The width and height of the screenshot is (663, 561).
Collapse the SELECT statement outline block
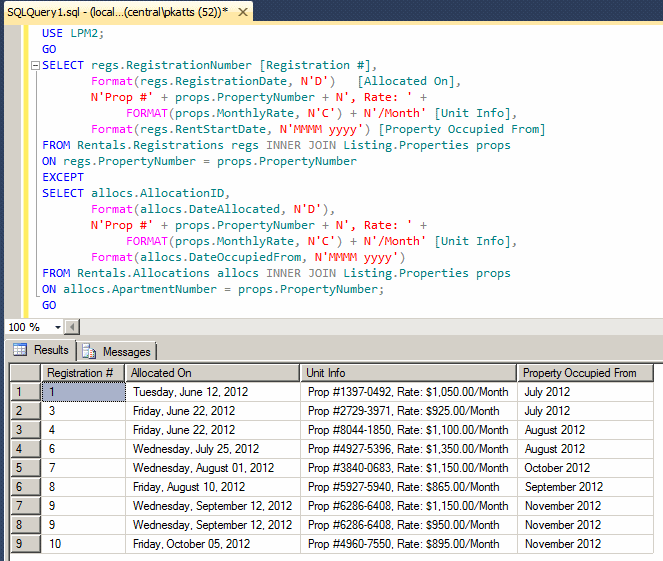click(x=36, y=66)
